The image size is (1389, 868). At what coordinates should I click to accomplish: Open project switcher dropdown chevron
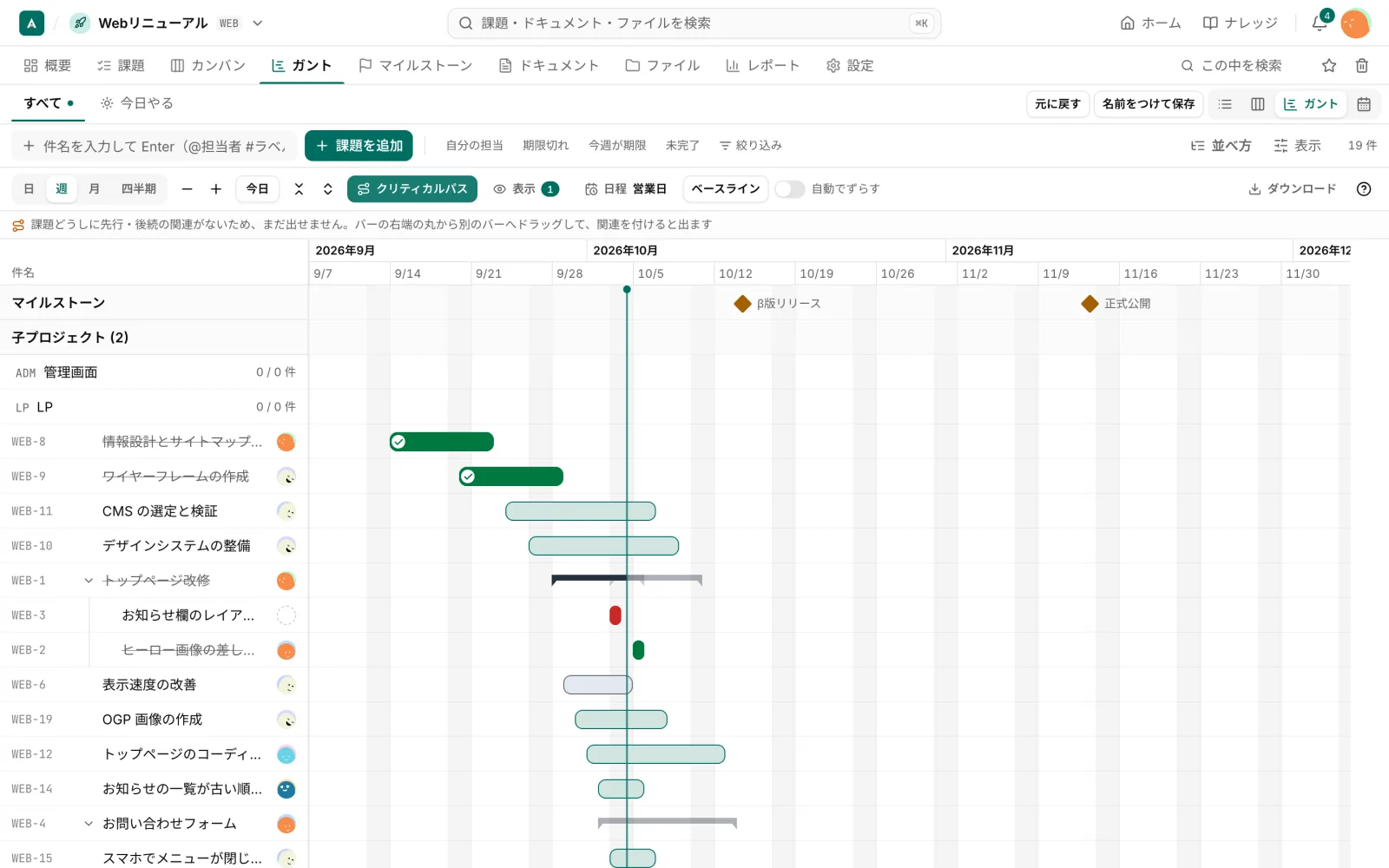[257, 23]
